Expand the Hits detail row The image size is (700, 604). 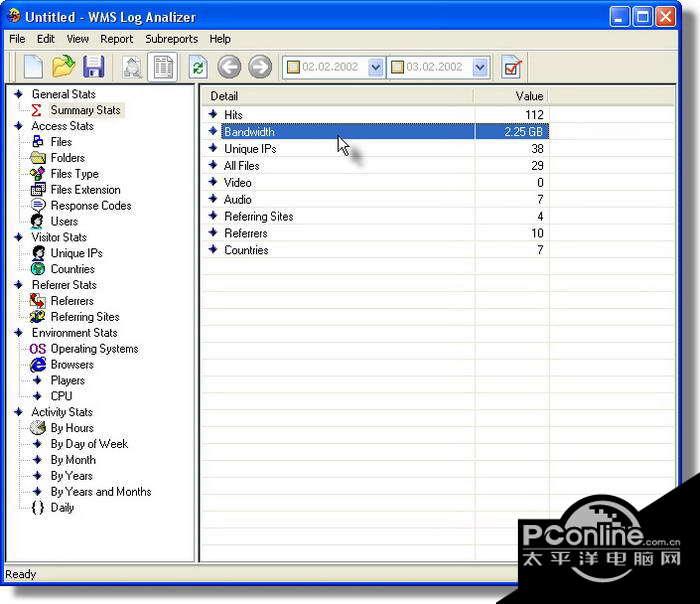tap(213, 114)
